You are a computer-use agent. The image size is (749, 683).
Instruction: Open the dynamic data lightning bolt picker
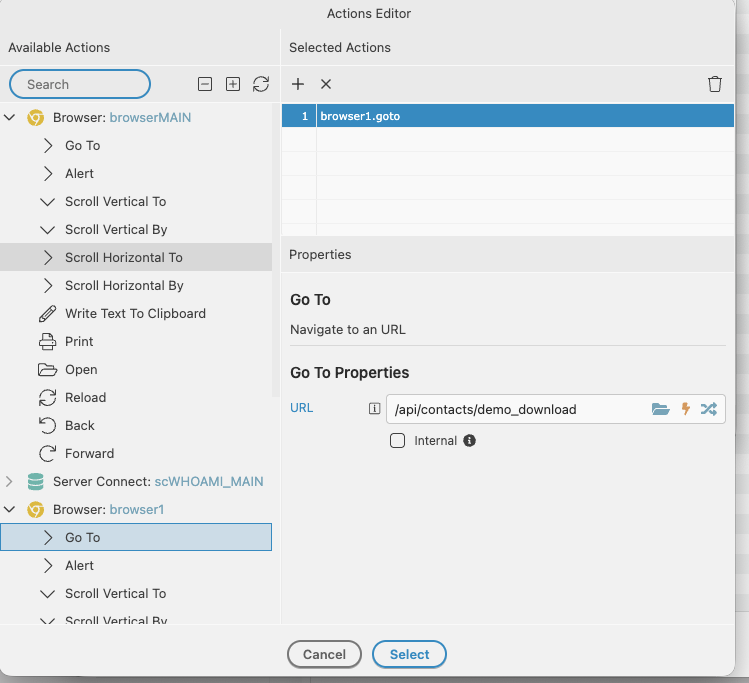pyautogui.click(x=686, y=409)
